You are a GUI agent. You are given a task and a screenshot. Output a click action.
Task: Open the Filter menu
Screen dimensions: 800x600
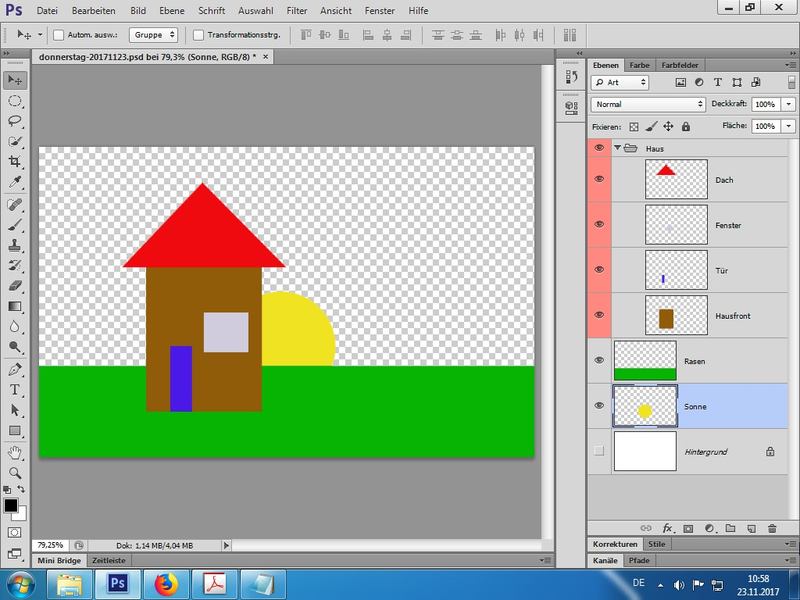pos(297,10)
